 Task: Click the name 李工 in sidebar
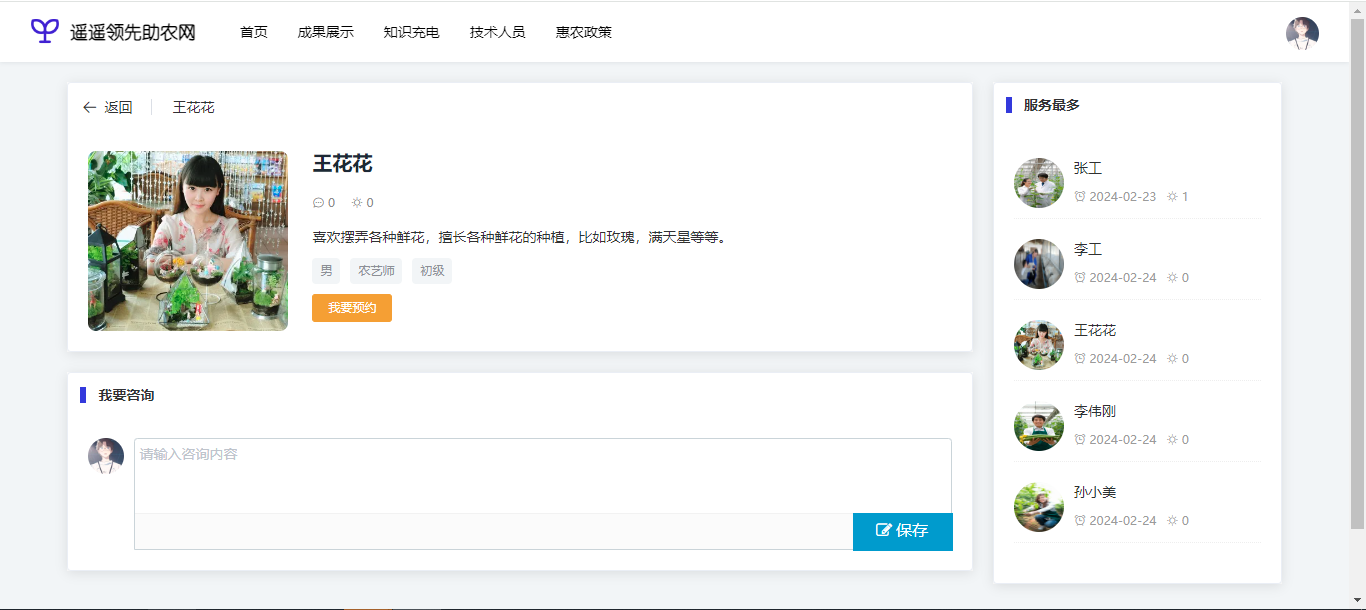(1088, 250)
